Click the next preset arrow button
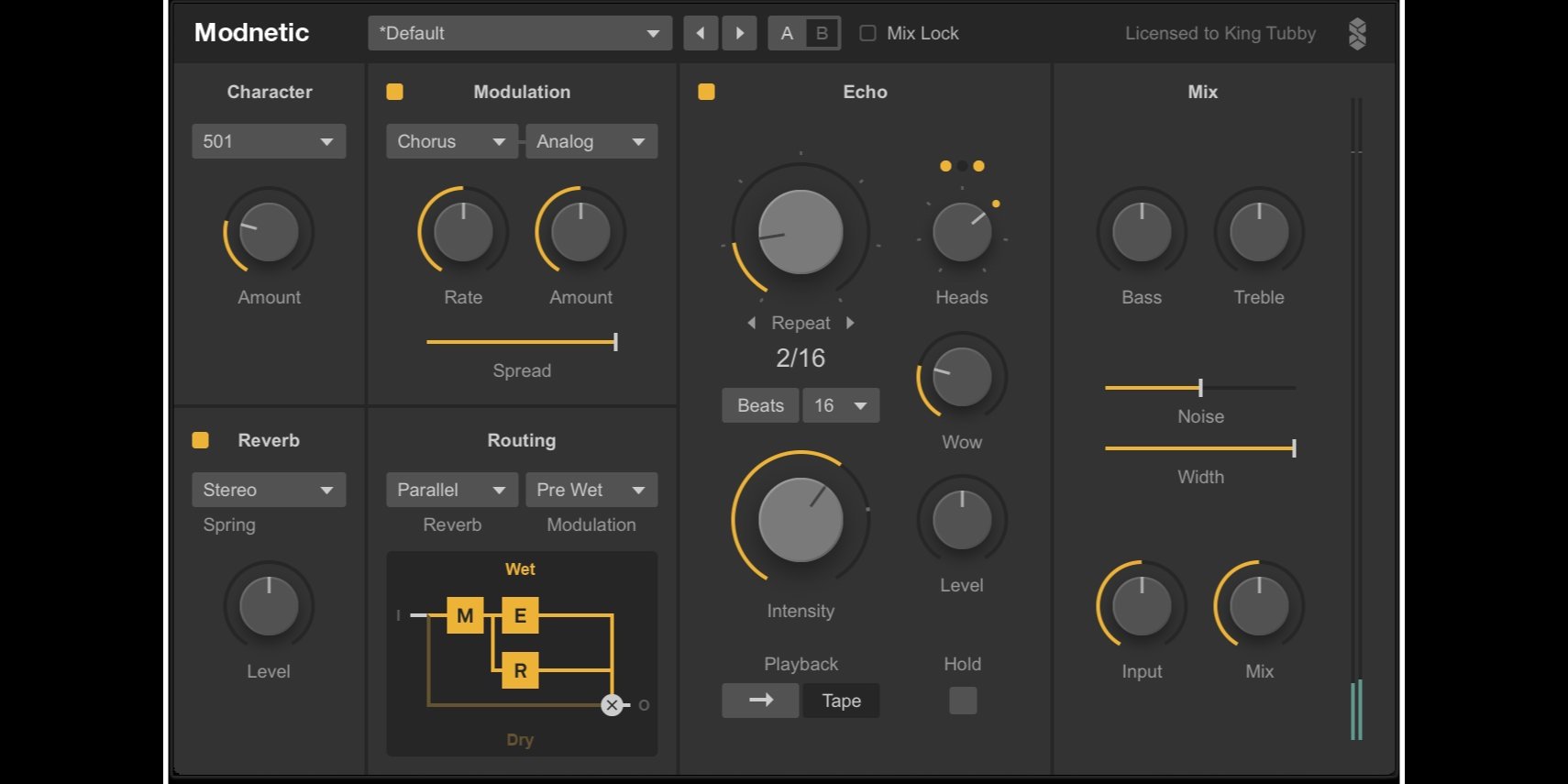The image size is (1568, 784). pos(739,33)
